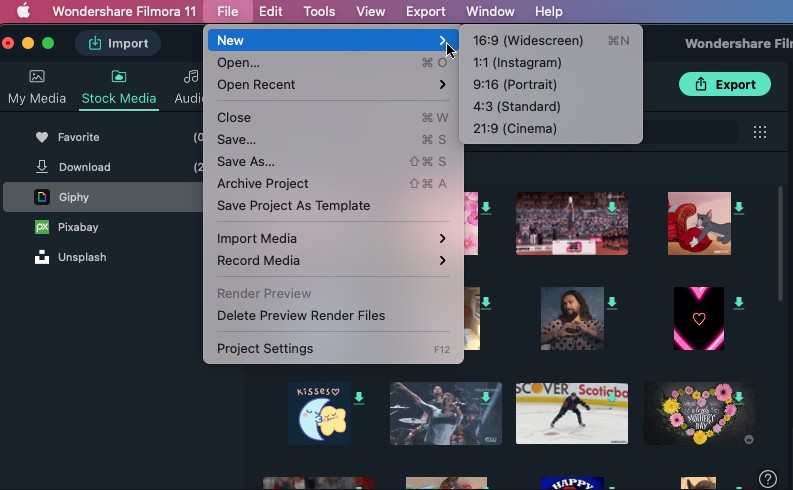793x490 pixels.
Task: Select Giphy stock source
Action: [104, 197]
